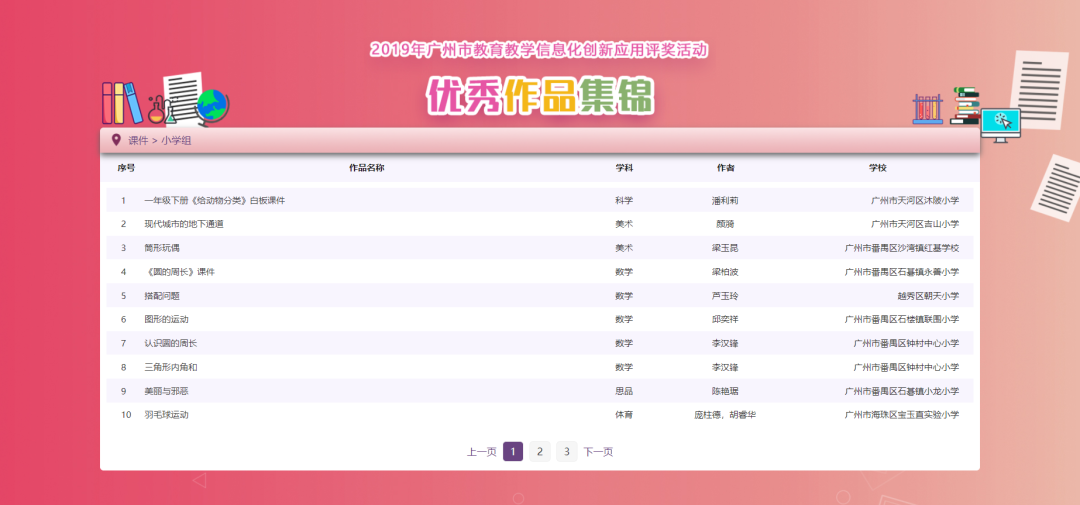Click the 序号 column header

[x=126, y=167]
